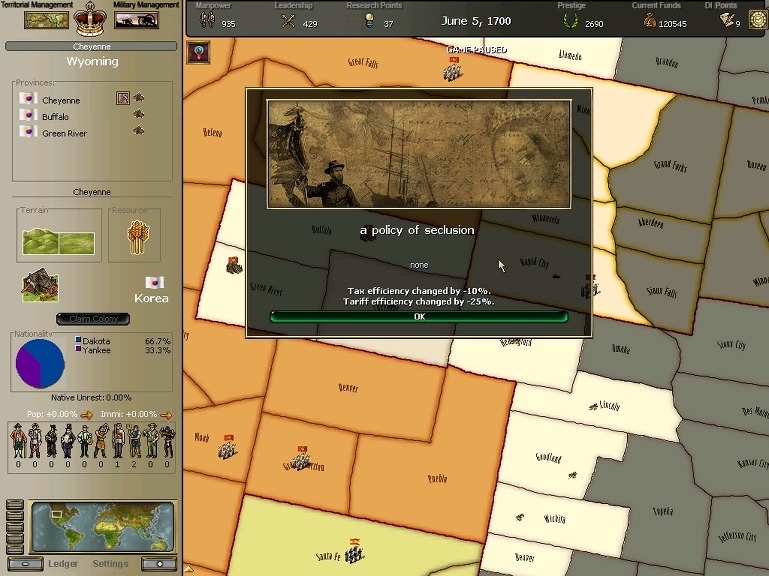Click the province building settlement icon
Screen dimensions: 769x576
[x=40, y=285]
